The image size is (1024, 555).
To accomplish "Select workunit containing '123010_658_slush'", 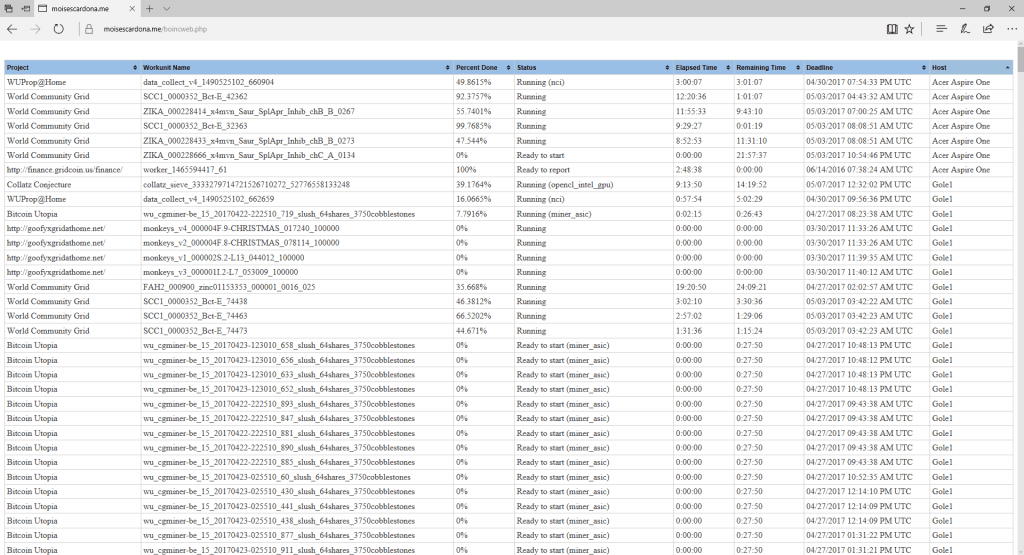I will pos(279,345).
